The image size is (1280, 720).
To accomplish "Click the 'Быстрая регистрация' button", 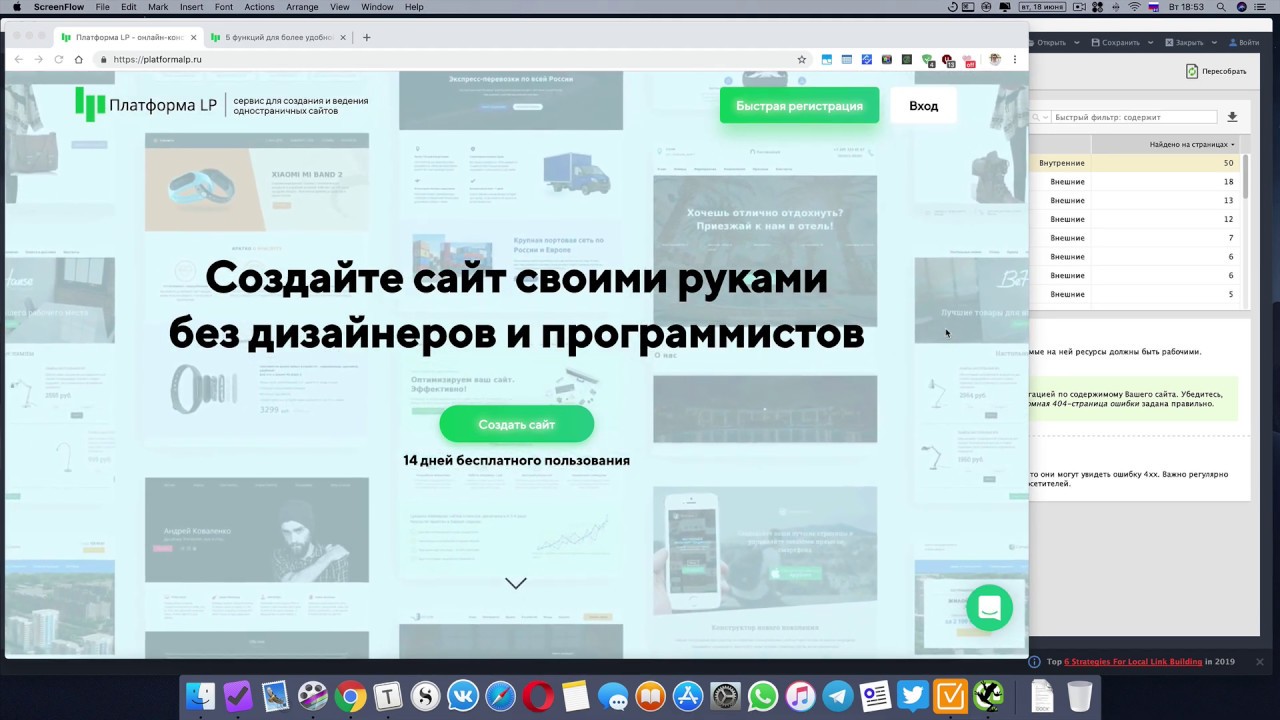I will coord(799,105).
